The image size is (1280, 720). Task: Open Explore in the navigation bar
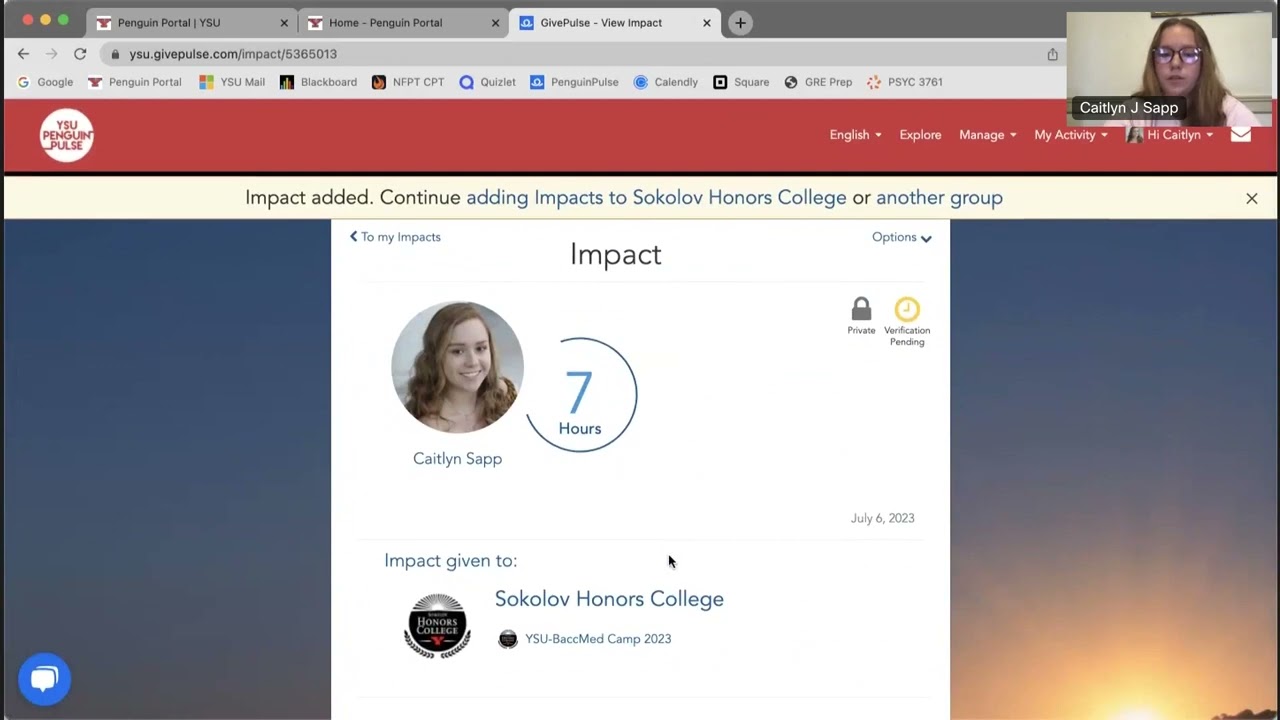click(920, 135)
